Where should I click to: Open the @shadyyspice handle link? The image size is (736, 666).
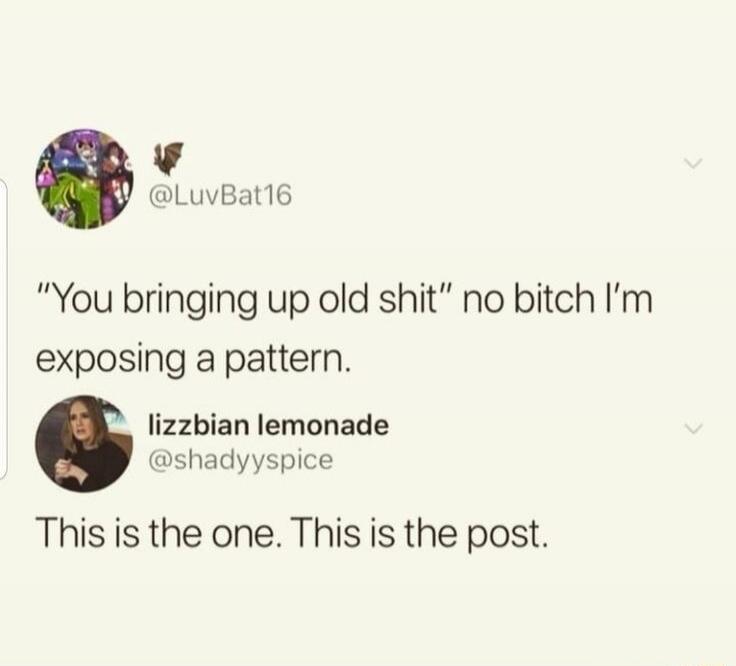coord(241,460)
